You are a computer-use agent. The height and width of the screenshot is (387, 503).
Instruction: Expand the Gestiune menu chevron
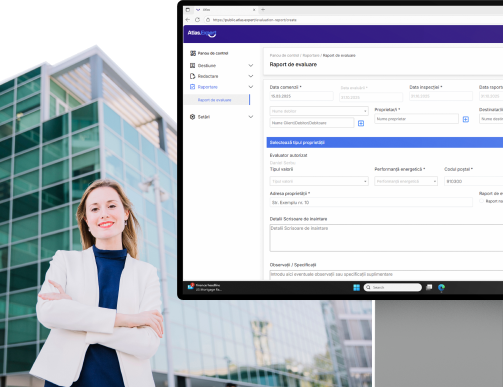coord(251,66)
